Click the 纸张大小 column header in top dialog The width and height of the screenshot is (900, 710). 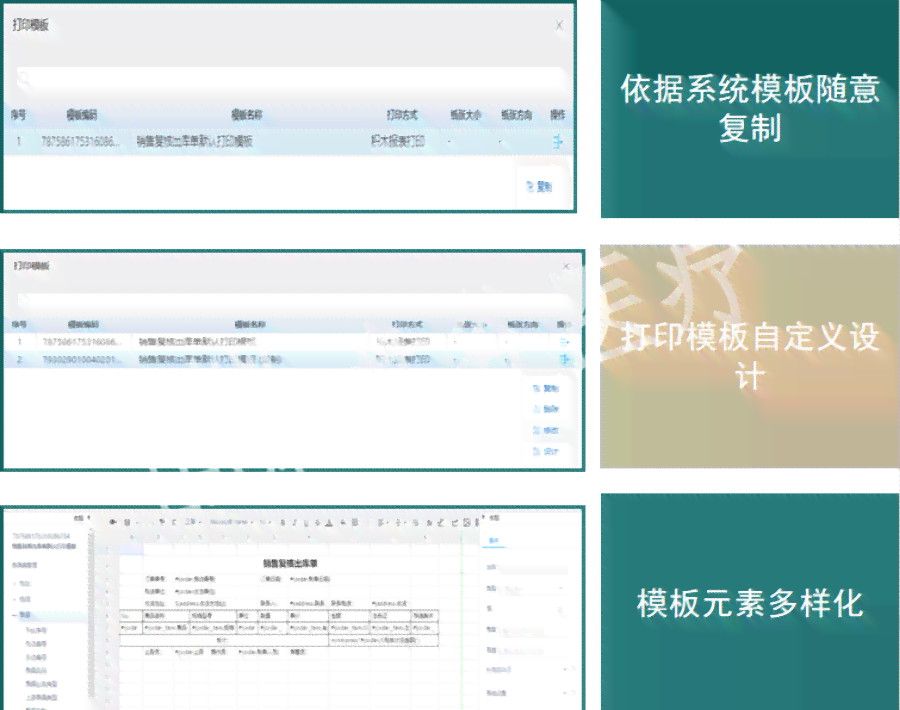(465, 115)
